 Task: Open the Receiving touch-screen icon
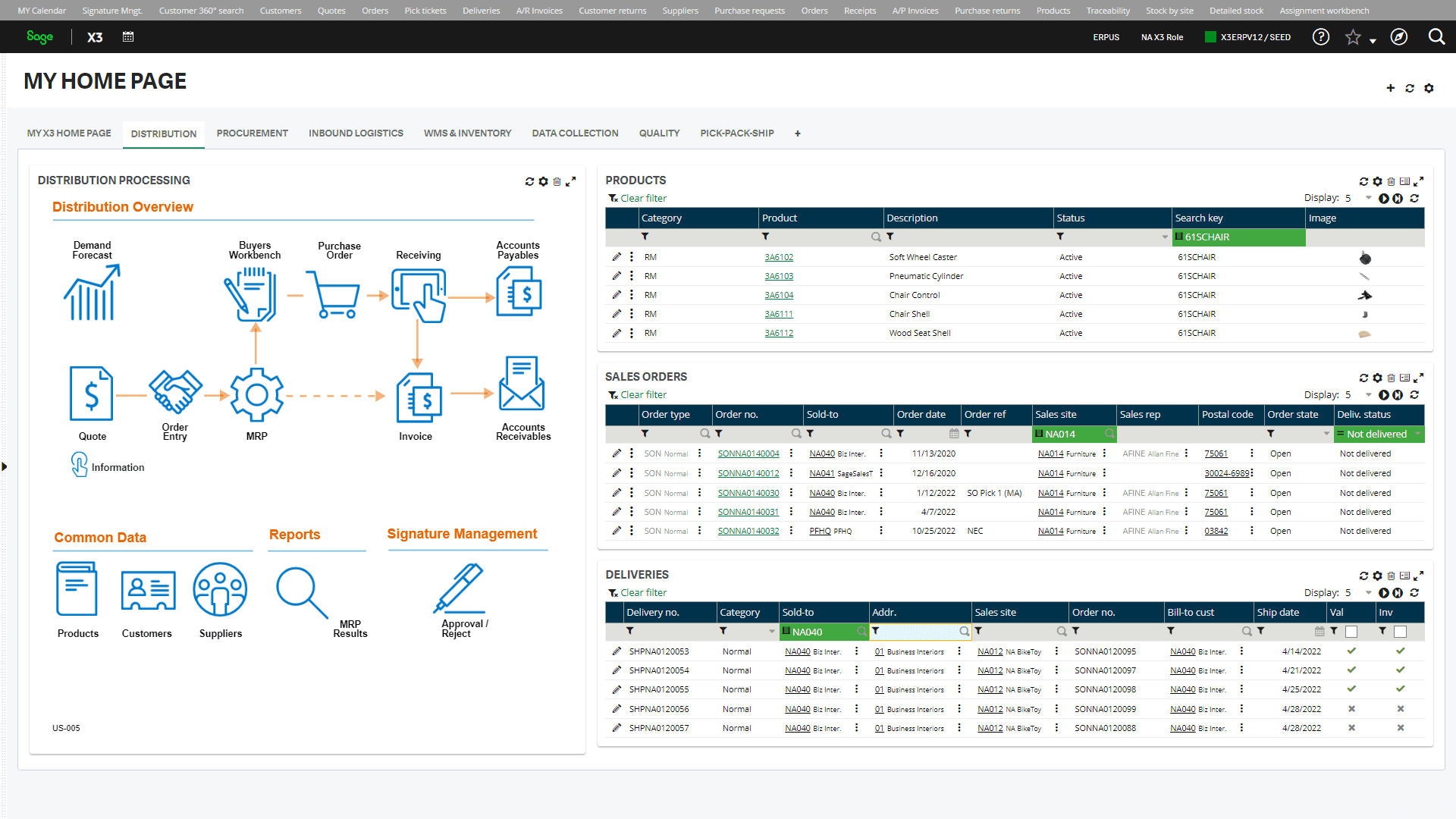click(419, 296)
